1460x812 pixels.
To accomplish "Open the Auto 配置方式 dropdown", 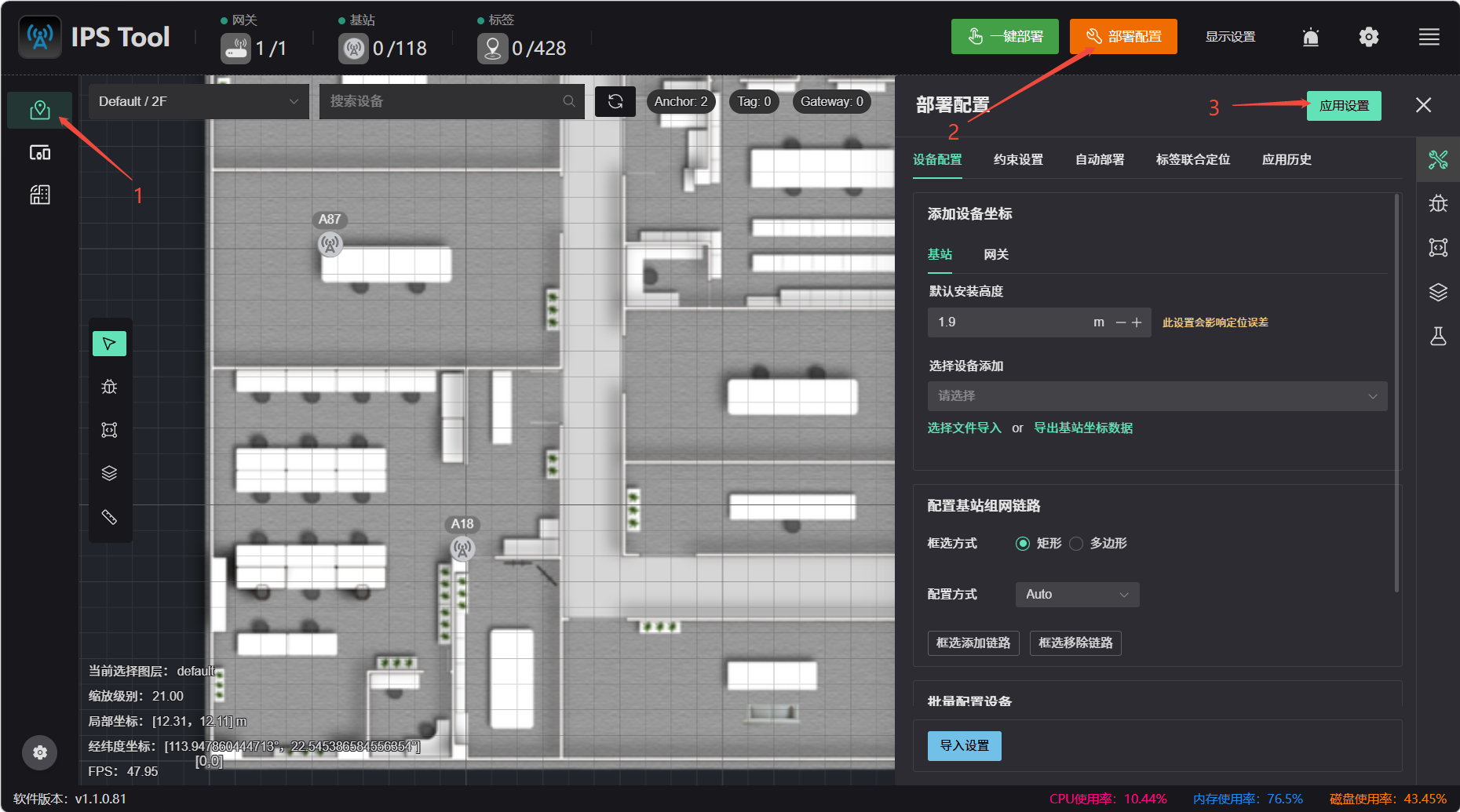I will [1077, 595].
